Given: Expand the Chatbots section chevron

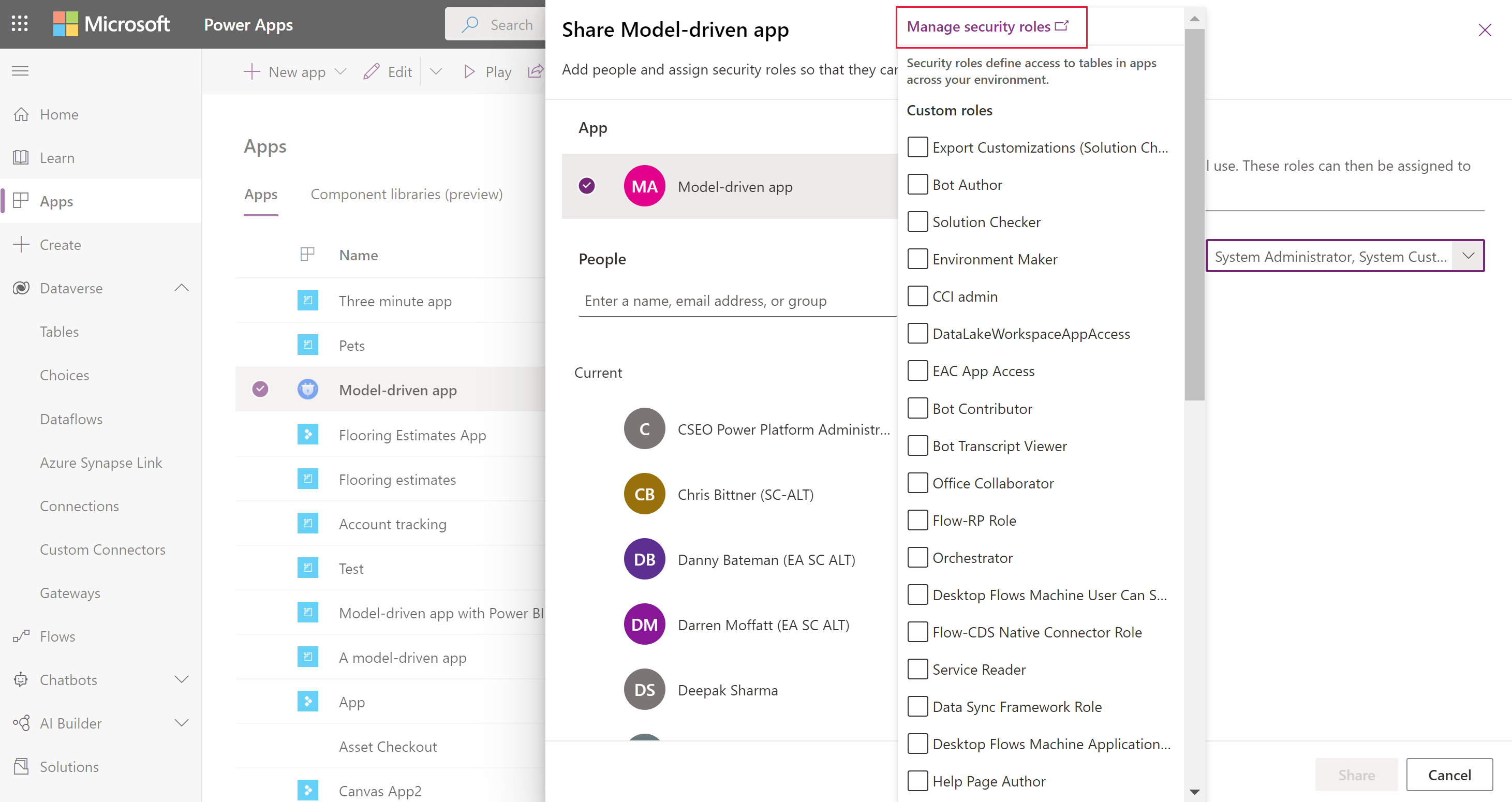Looking at the screenshot, I should tap(182, 679).
